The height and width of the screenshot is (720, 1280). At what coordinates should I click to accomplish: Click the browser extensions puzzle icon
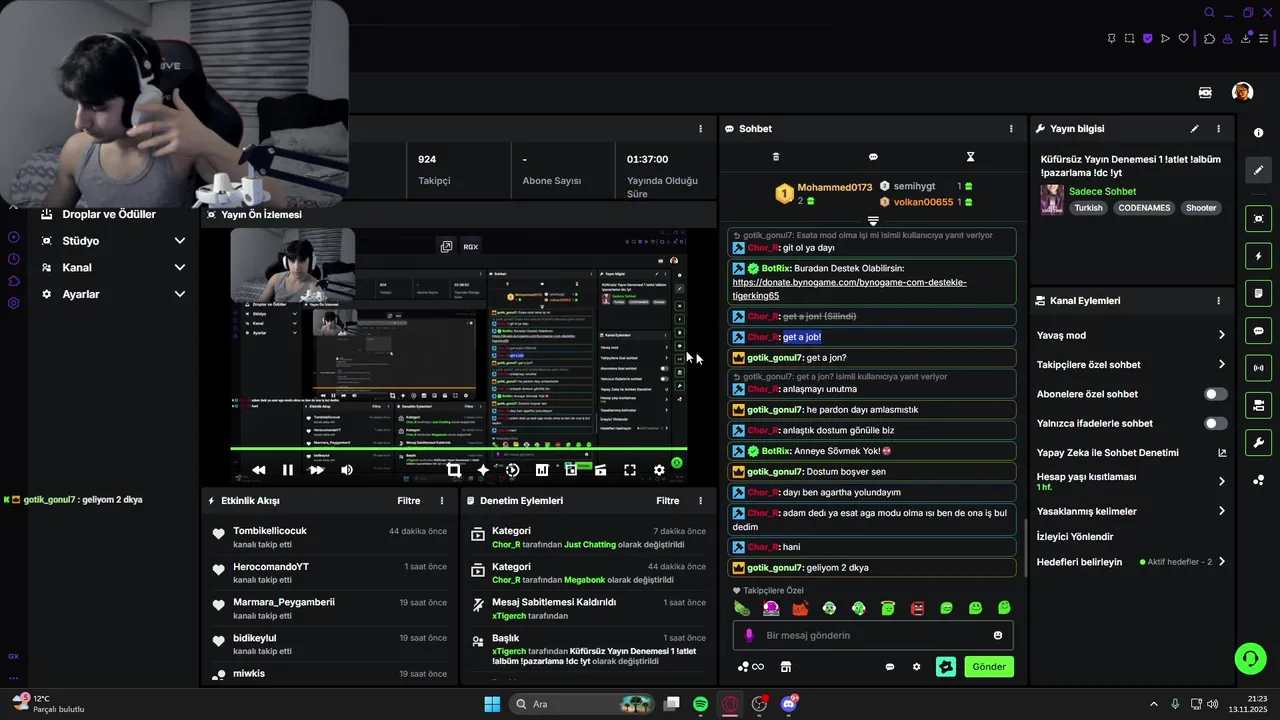[1209, 39]
